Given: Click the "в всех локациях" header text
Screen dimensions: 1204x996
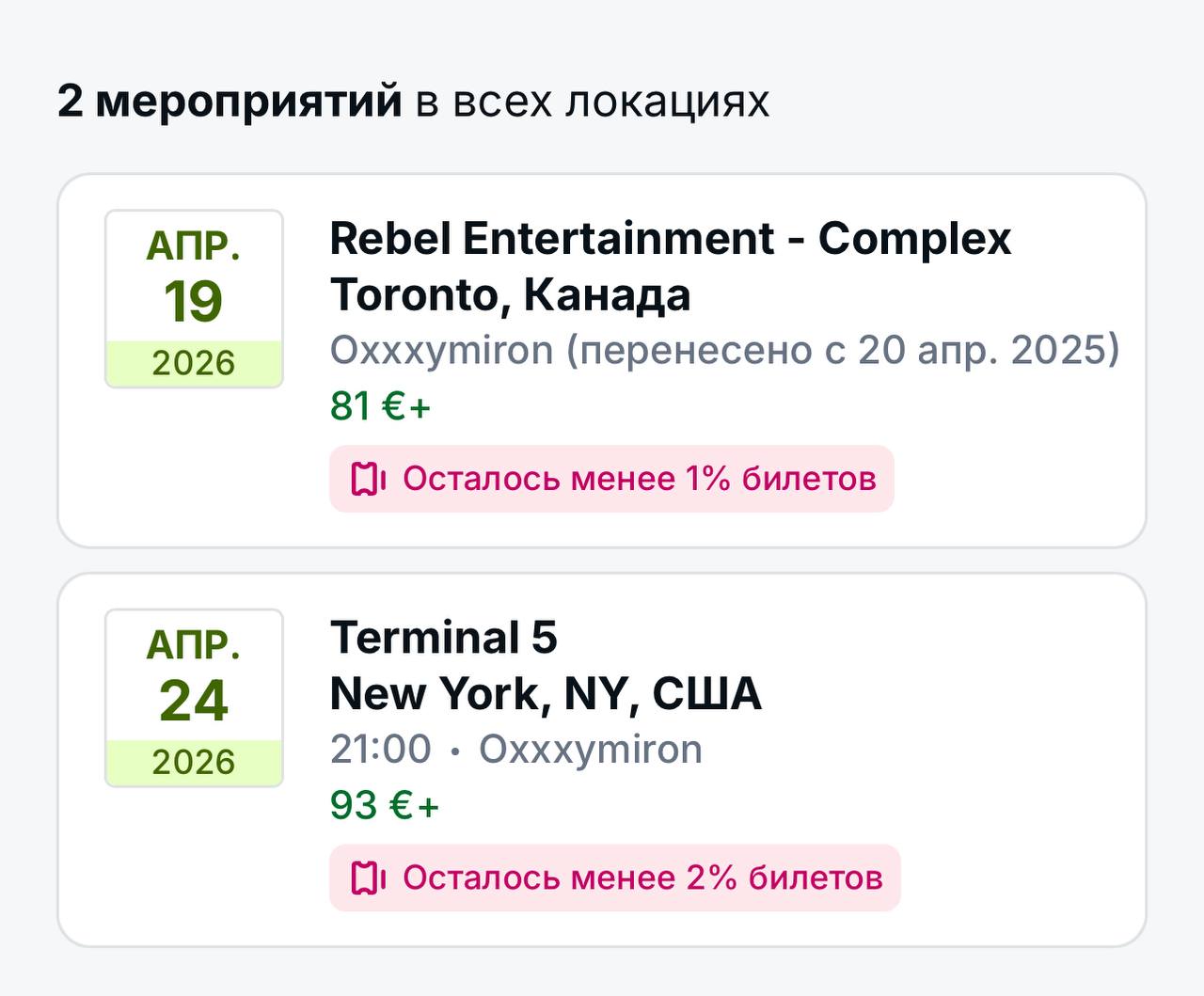Looking at the screenshot, I should point(592,101).
